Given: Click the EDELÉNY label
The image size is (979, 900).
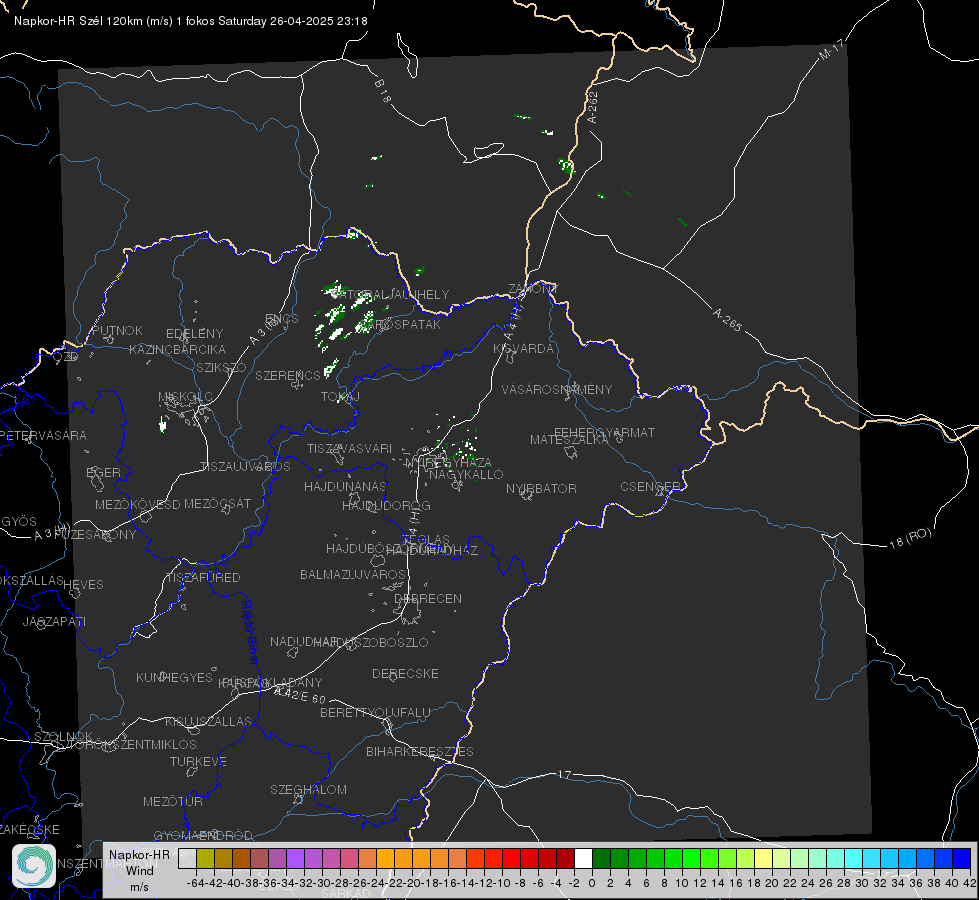Looking at the screenshot, I should tap(195, 334).
